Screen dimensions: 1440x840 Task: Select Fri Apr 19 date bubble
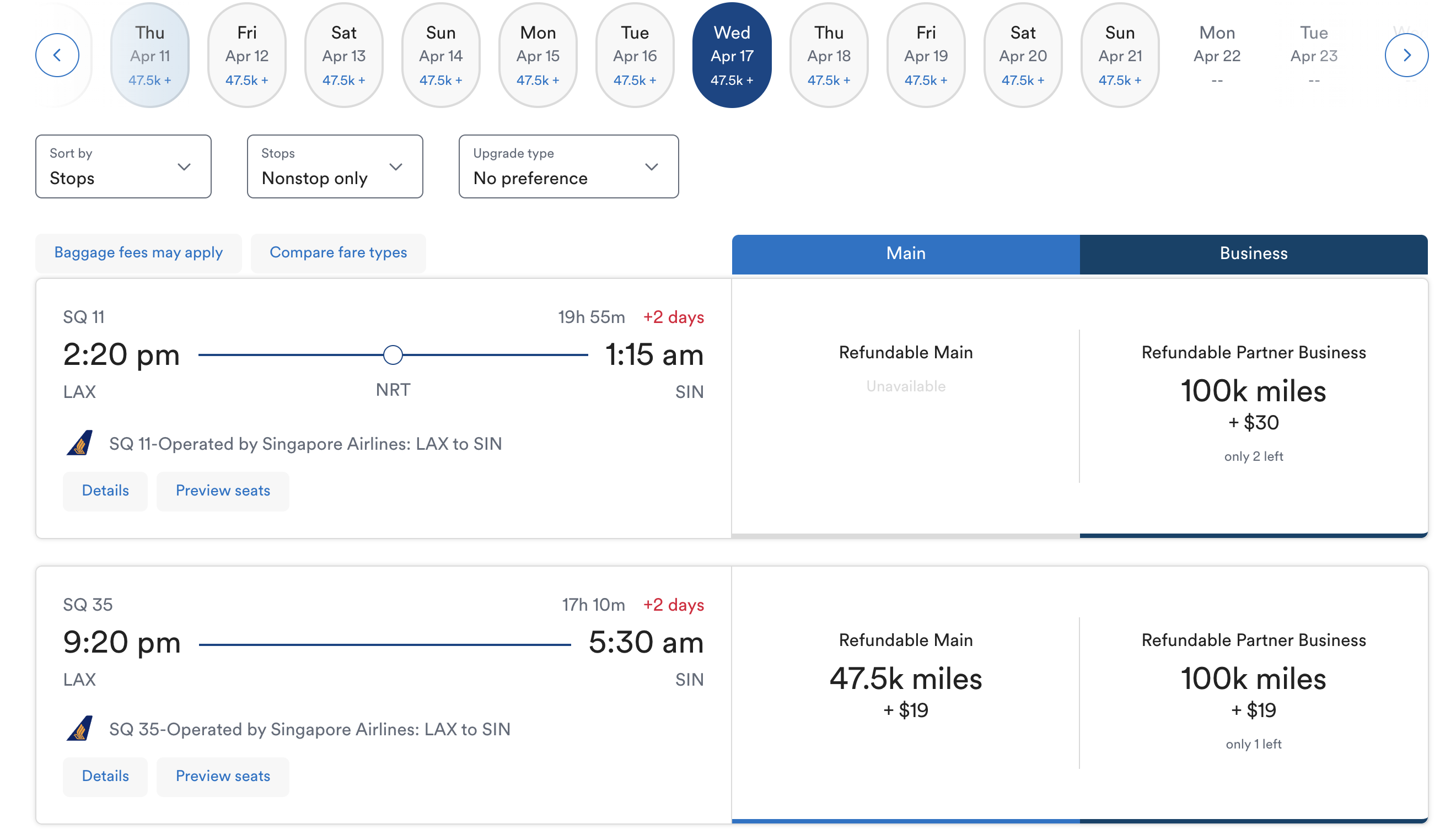pos(926,56)
